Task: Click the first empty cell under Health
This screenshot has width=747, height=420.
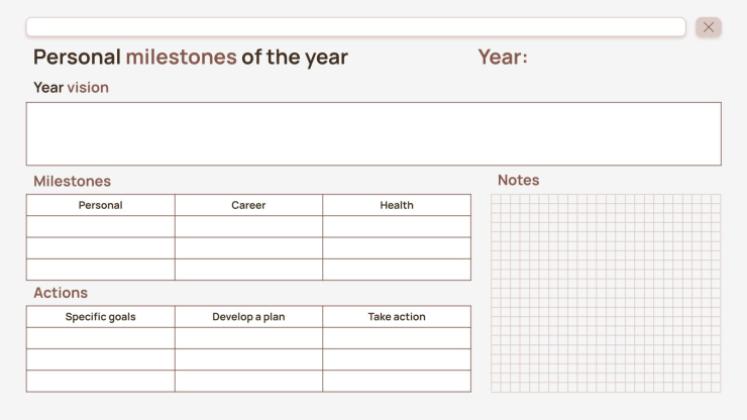Action: tap(396, 227)
